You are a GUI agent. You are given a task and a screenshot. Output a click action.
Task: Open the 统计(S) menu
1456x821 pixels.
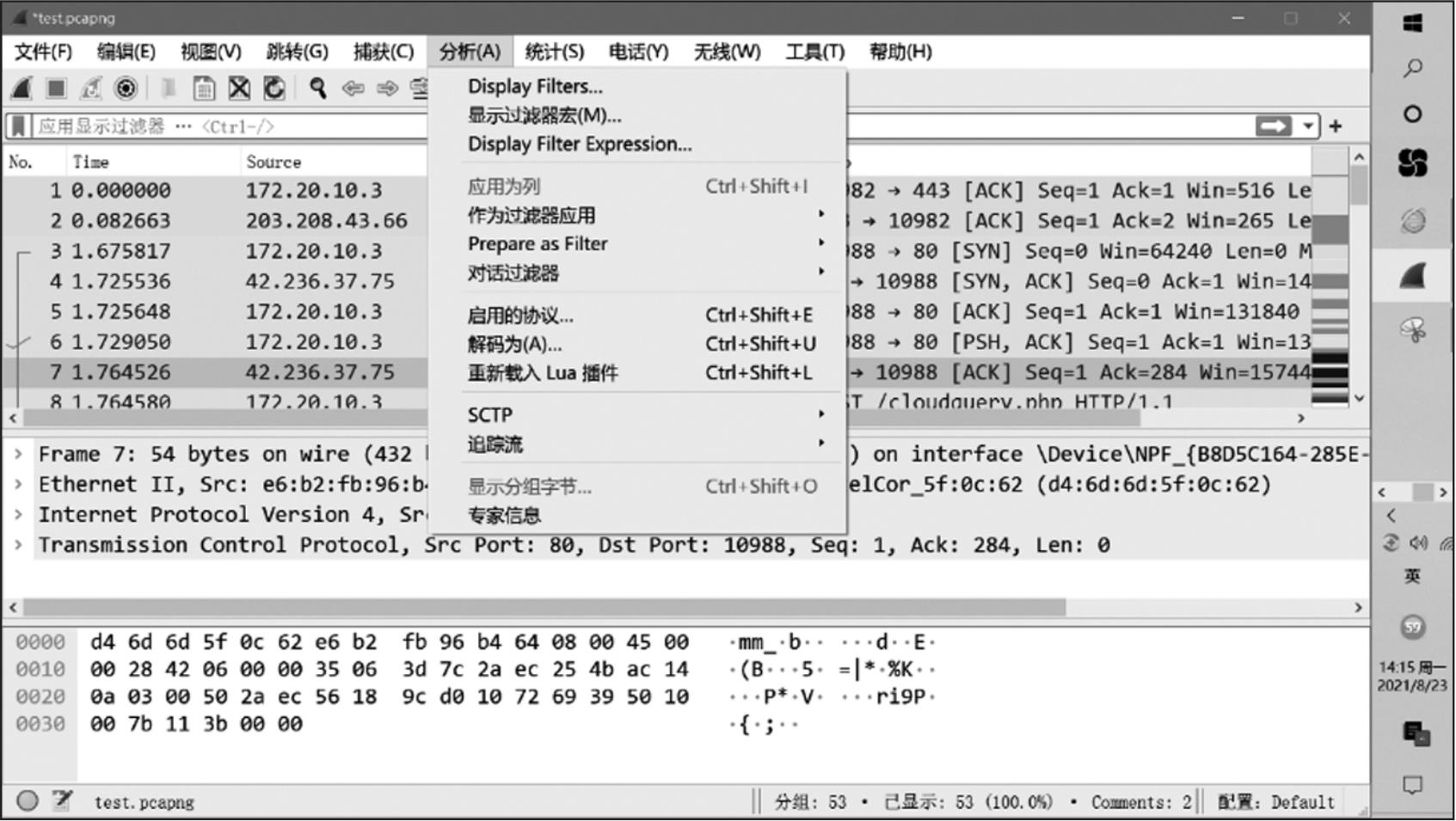pyautogui.click(x=554, y=52)
